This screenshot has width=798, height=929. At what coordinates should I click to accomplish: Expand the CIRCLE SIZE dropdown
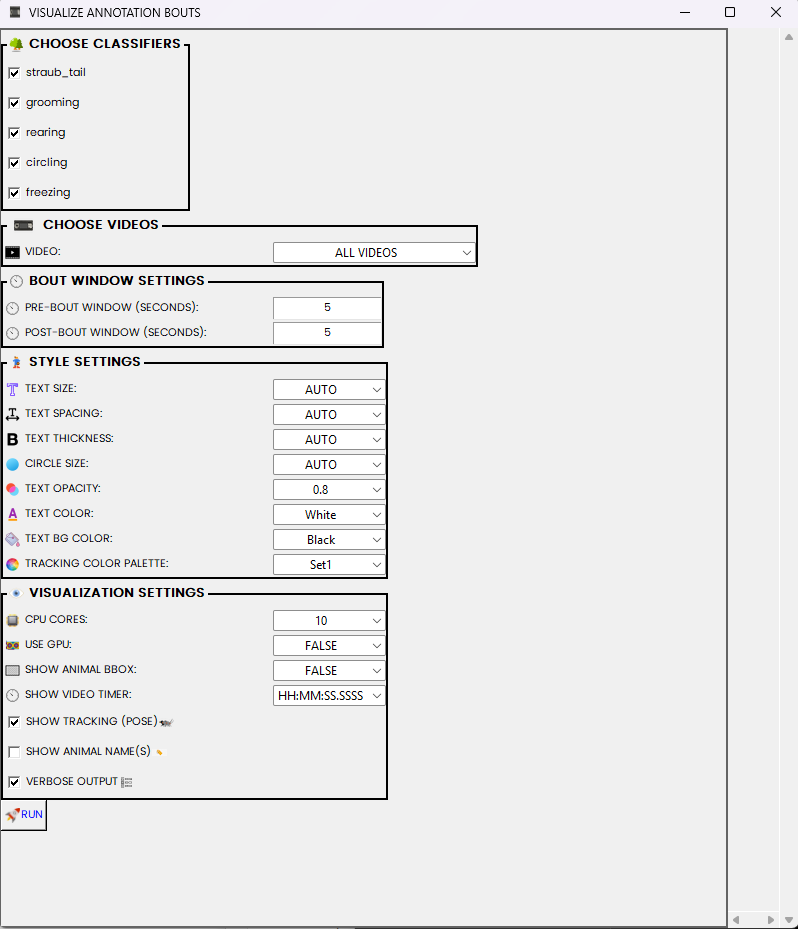click(329, 464)
